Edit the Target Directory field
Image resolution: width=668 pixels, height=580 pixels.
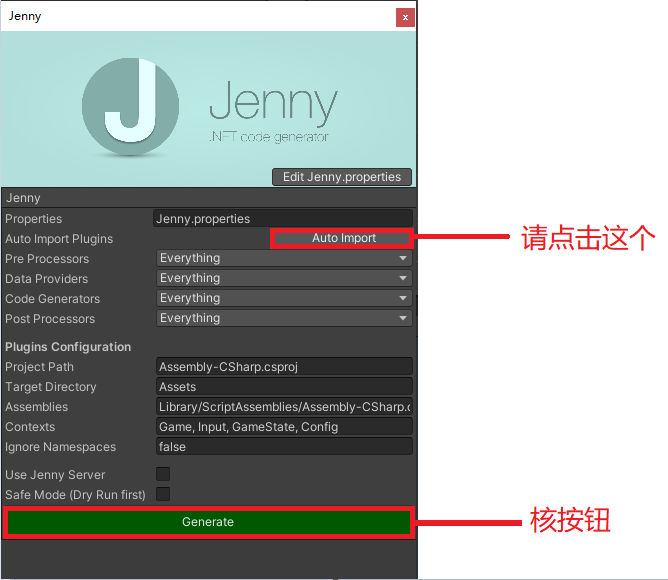point(284,387)
